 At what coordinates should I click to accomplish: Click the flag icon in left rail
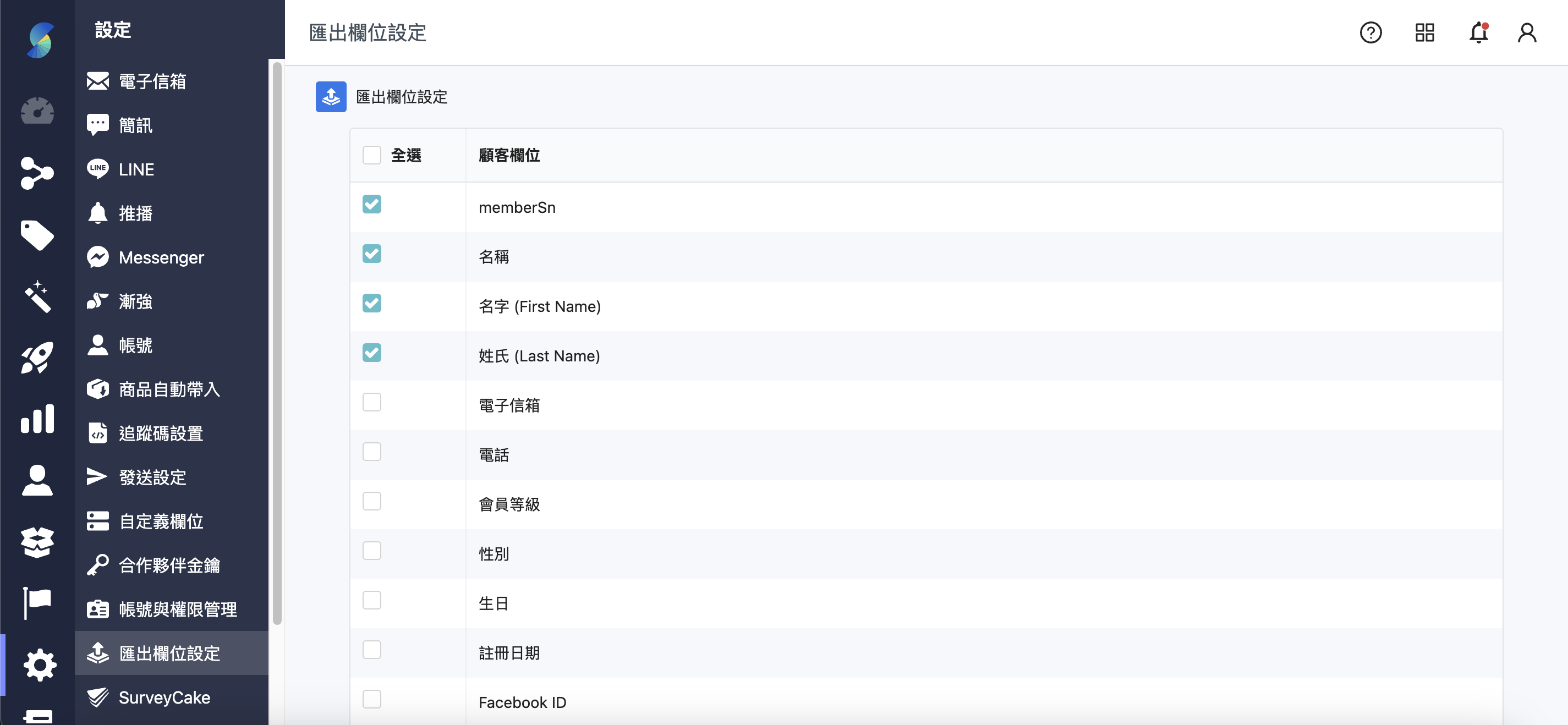[x=37, y=603]
